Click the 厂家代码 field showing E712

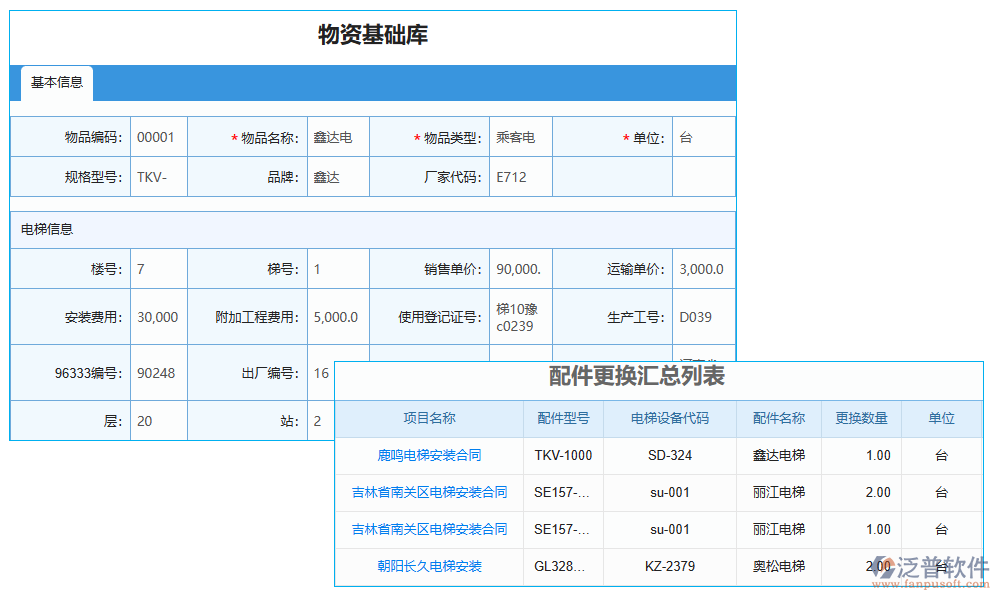pyautogui.click(x=520, y=177)
